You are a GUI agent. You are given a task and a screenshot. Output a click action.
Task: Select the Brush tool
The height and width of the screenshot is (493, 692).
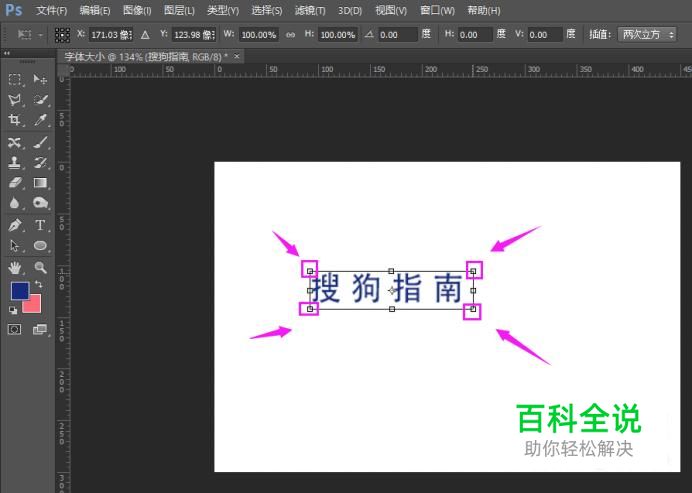pos(40,143)
